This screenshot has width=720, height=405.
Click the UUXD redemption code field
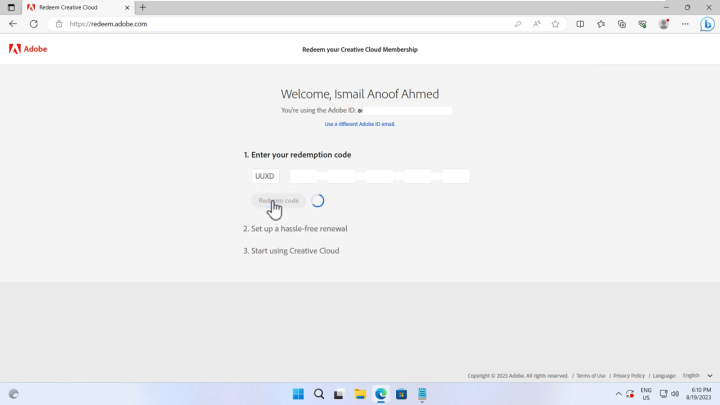(265, 176)
